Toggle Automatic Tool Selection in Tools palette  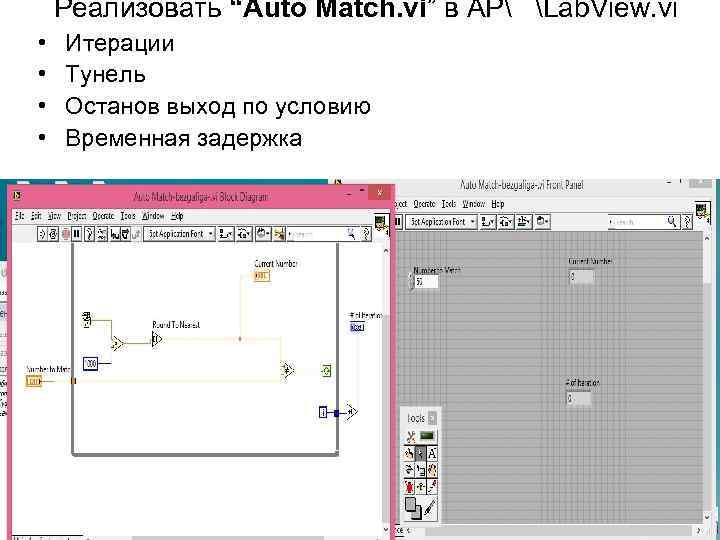pos(420,436)
